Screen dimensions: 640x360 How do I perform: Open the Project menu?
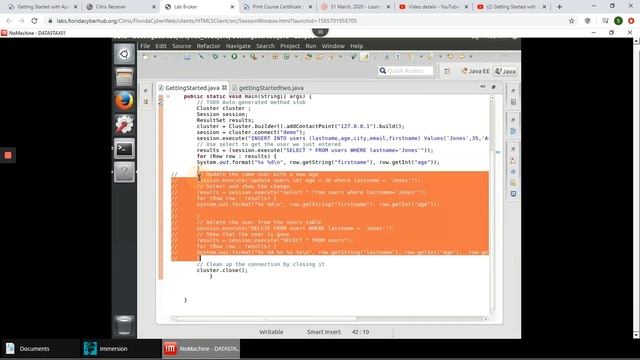click(x=290, y=46)
